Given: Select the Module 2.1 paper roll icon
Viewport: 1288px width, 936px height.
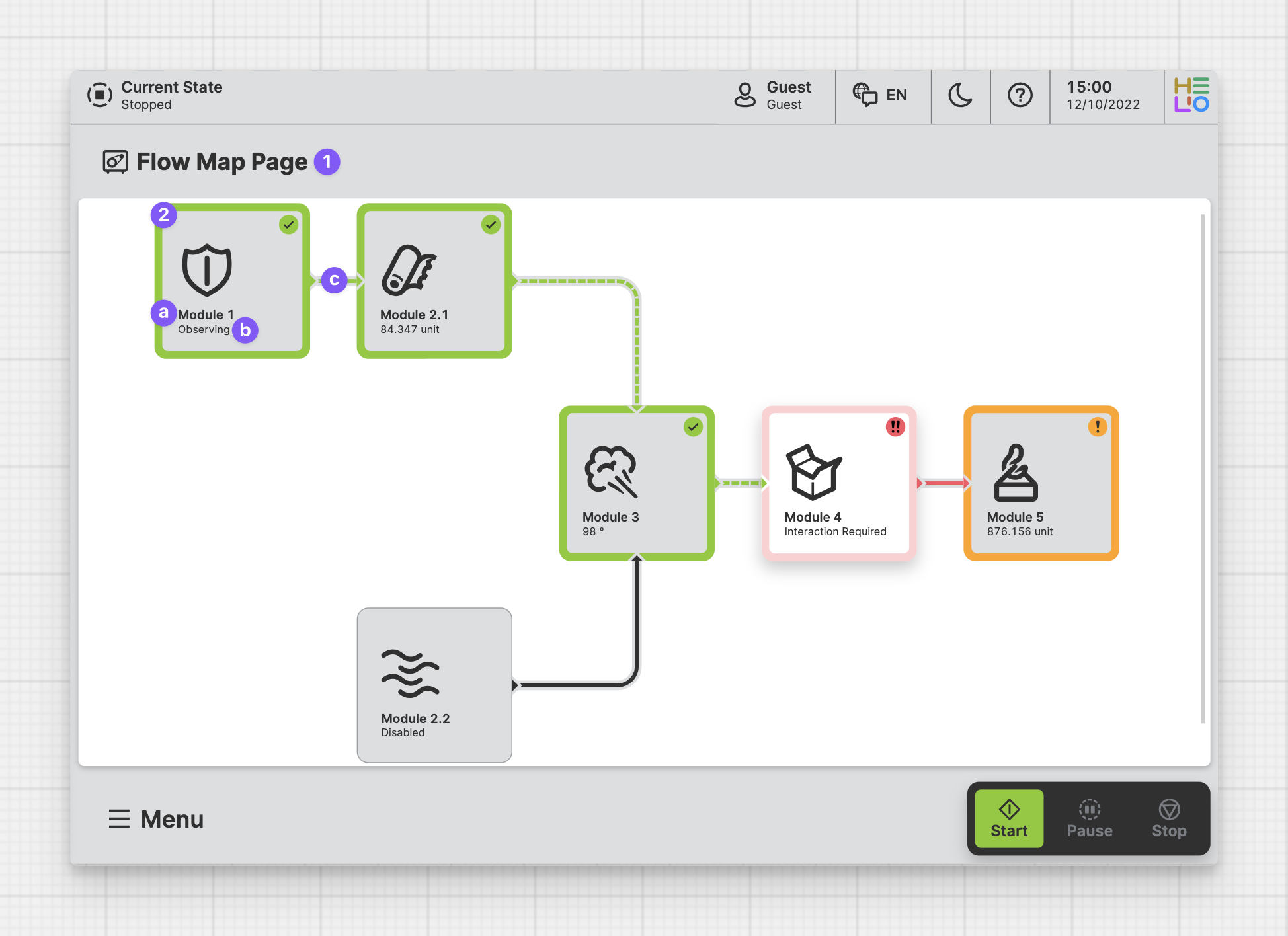Looking at the screenshot, I should pyautogui.click(x=409, y=270).
